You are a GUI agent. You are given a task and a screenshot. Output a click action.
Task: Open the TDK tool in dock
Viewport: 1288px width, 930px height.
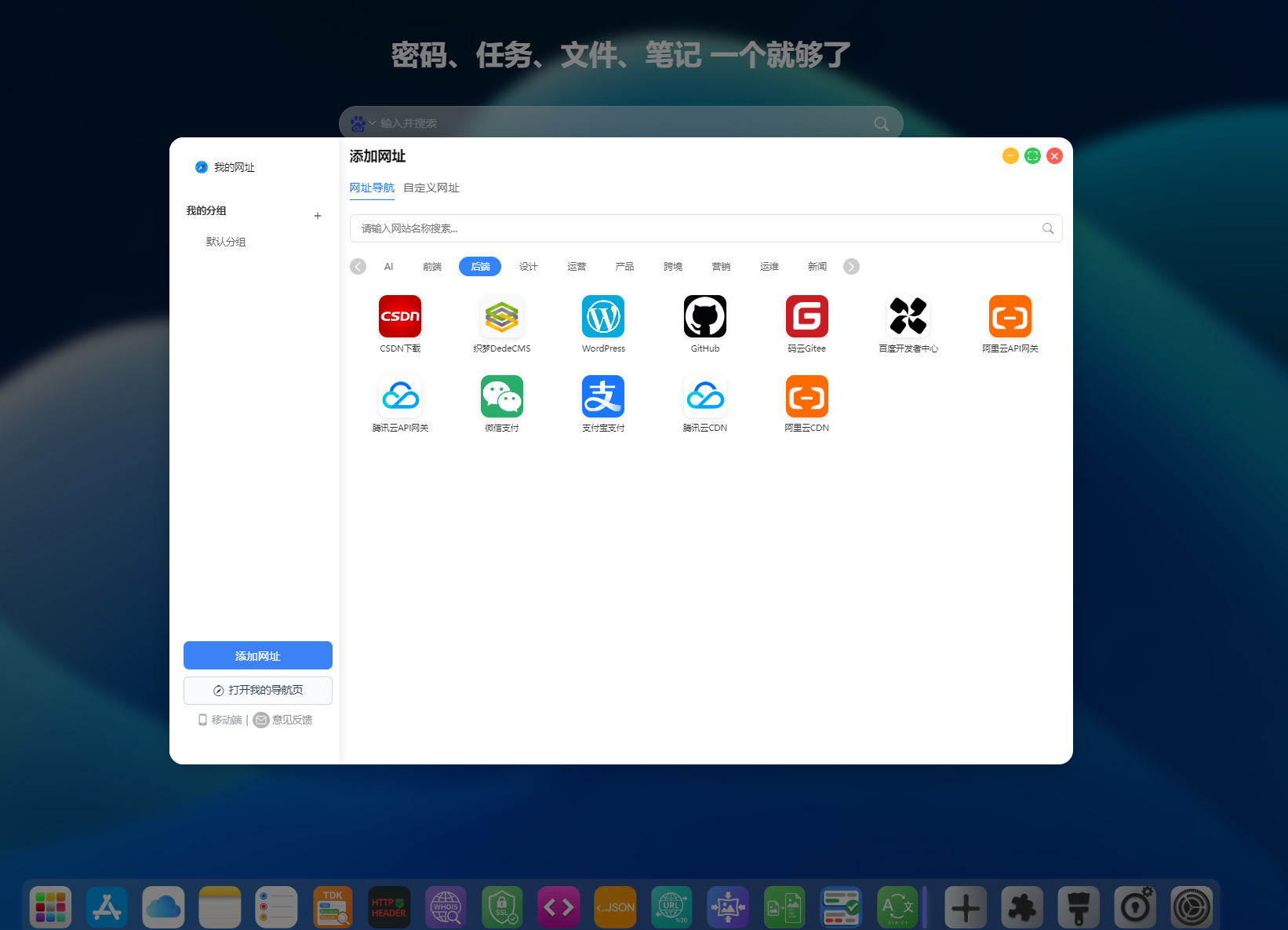pos(333,907)
